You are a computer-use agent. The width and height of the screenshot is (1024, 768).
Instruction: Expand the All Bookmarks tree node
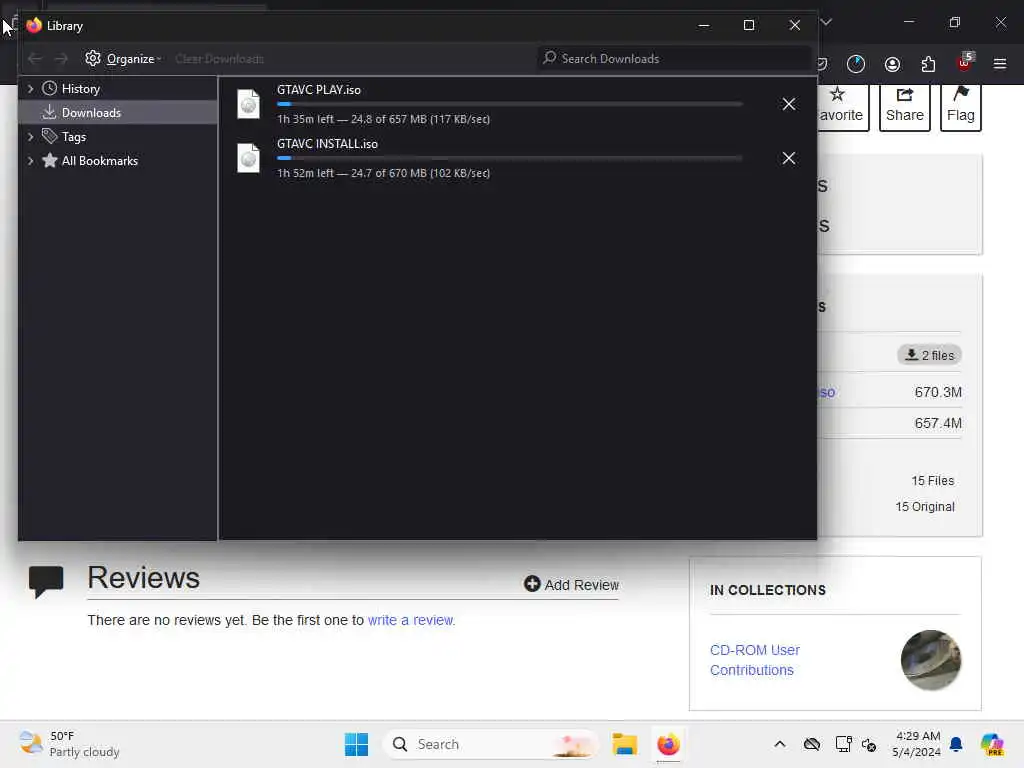30,161
